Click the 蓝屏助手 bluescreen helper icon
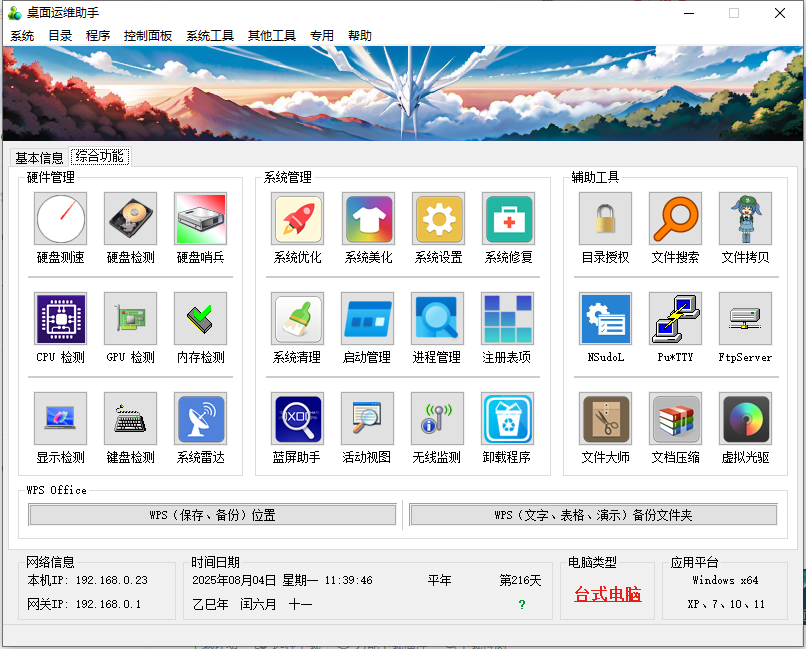 tap(297, 419)
